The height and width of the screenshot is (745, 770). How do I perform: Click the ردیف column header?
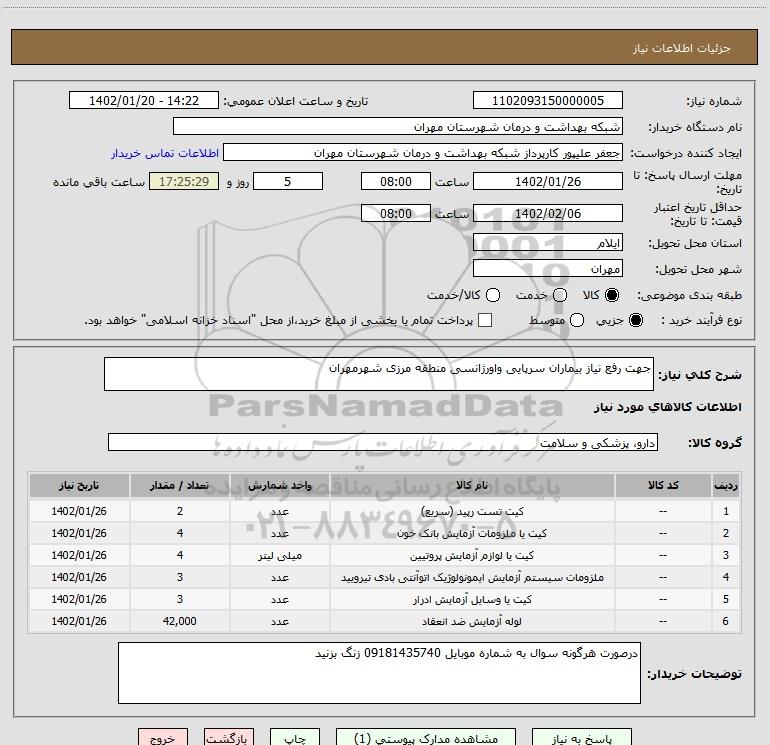(726, 485)
